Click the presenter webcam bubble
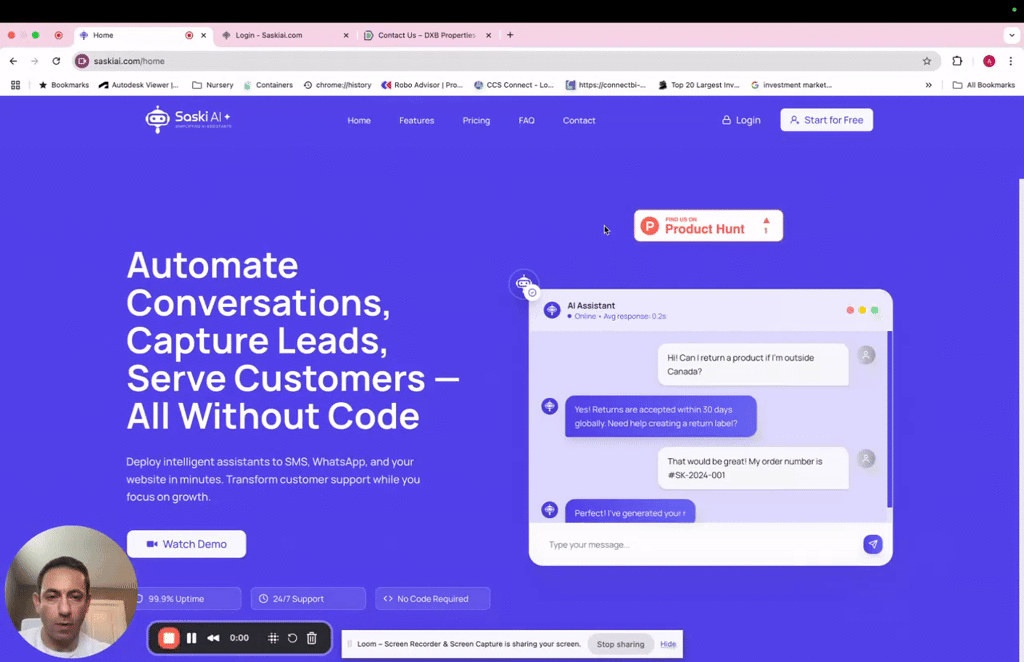This screenshot has width=1024, height=662. click(x=71, y=592)
